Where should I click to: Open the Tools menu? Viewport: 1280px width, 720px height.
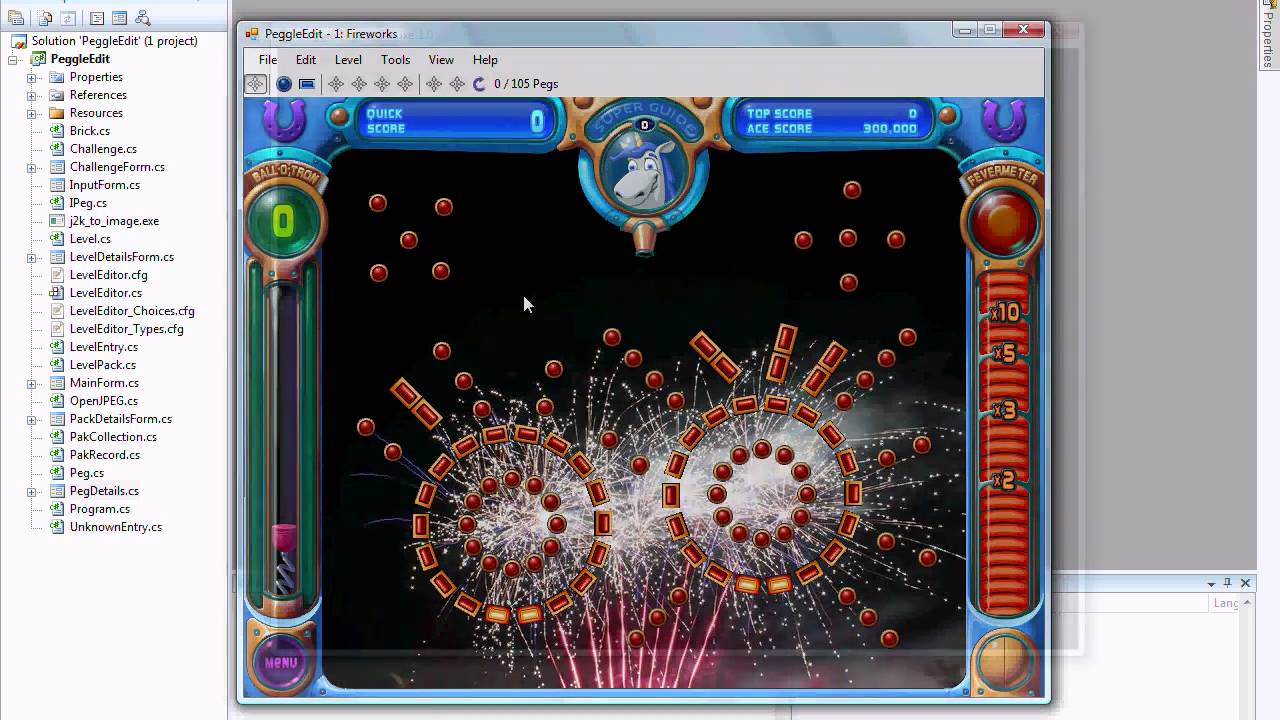tap(395, 60)
